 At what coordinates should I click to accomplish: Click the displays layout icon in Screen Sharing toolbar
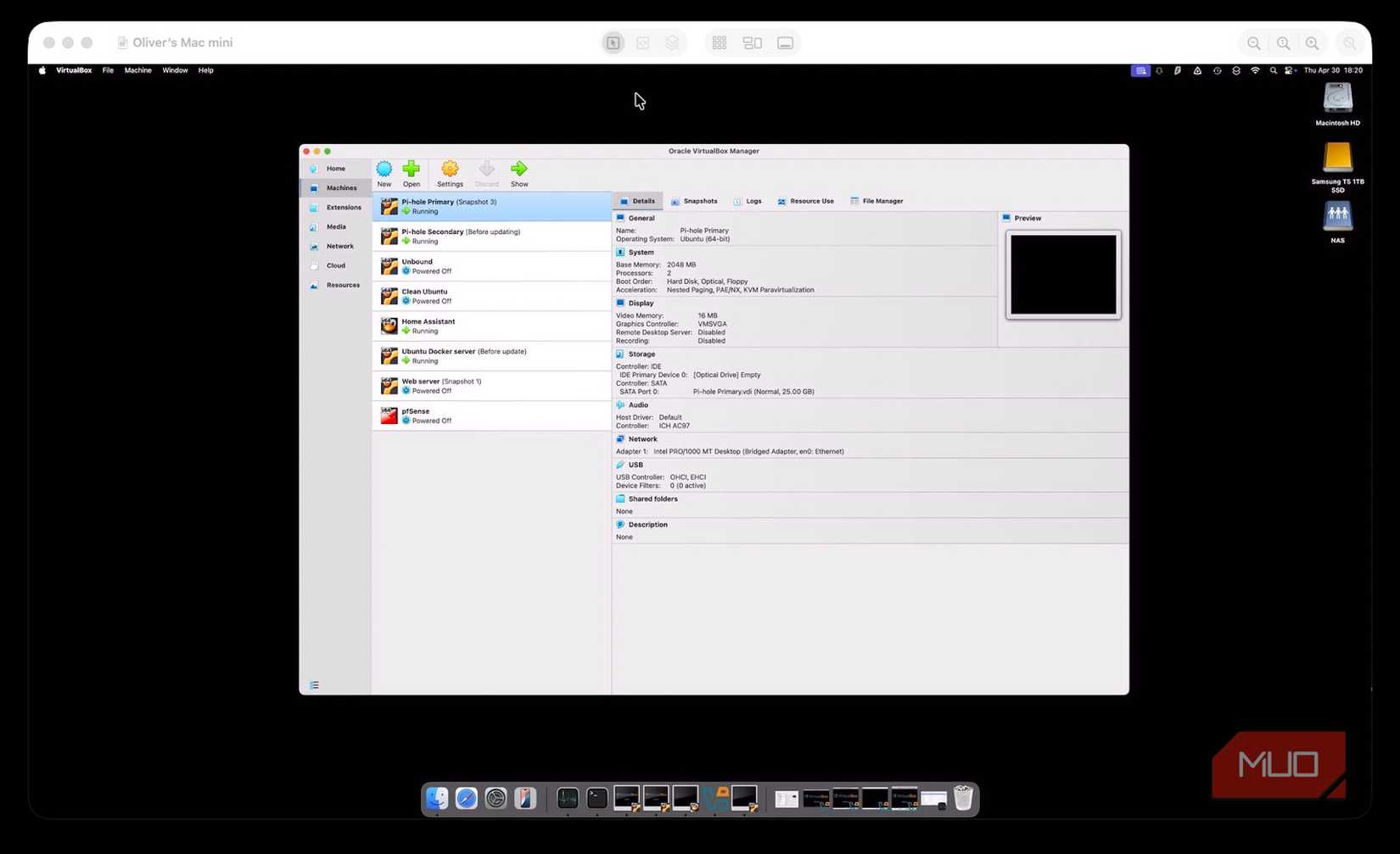point(752,42)
